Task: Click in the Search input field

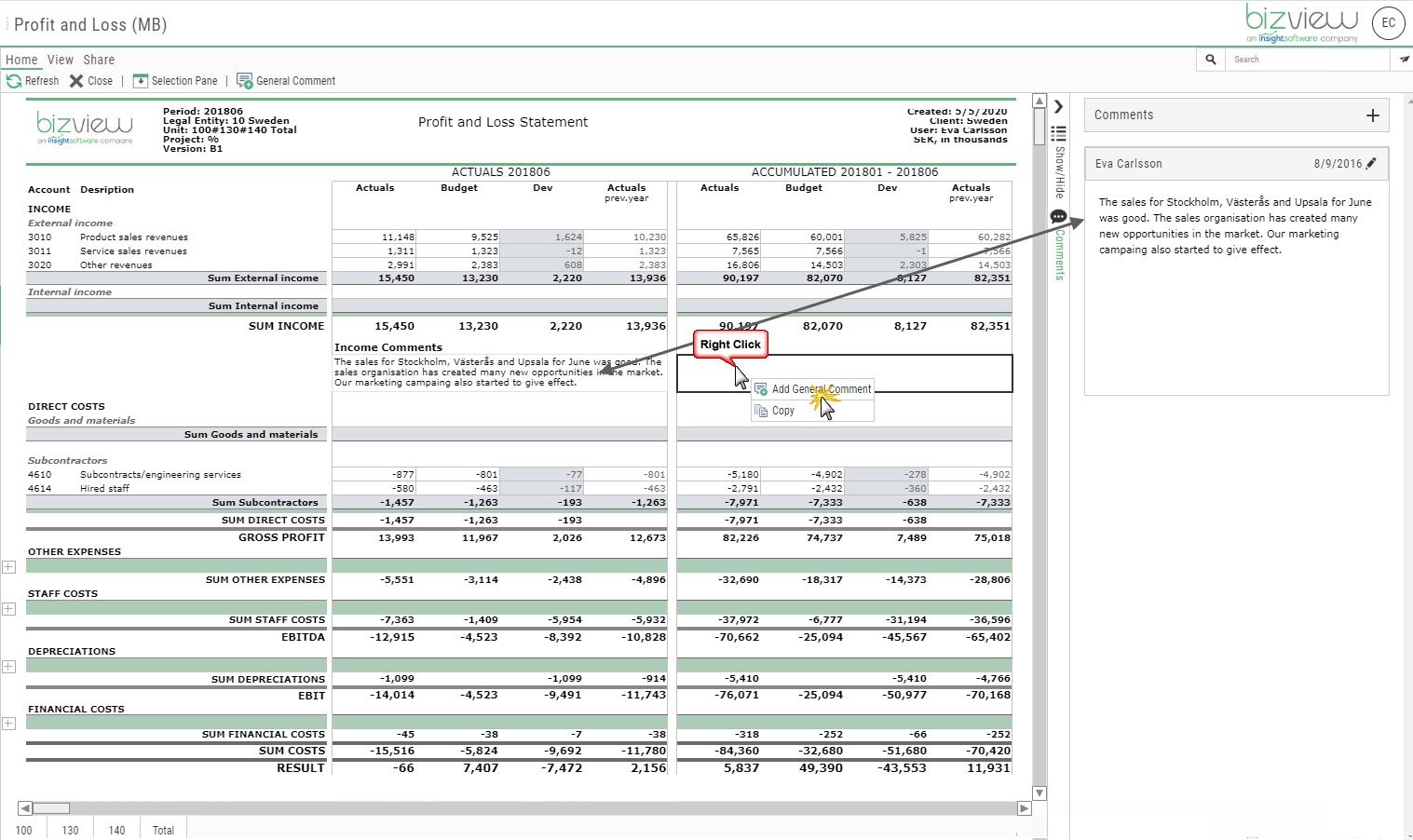Action: 1309,60
